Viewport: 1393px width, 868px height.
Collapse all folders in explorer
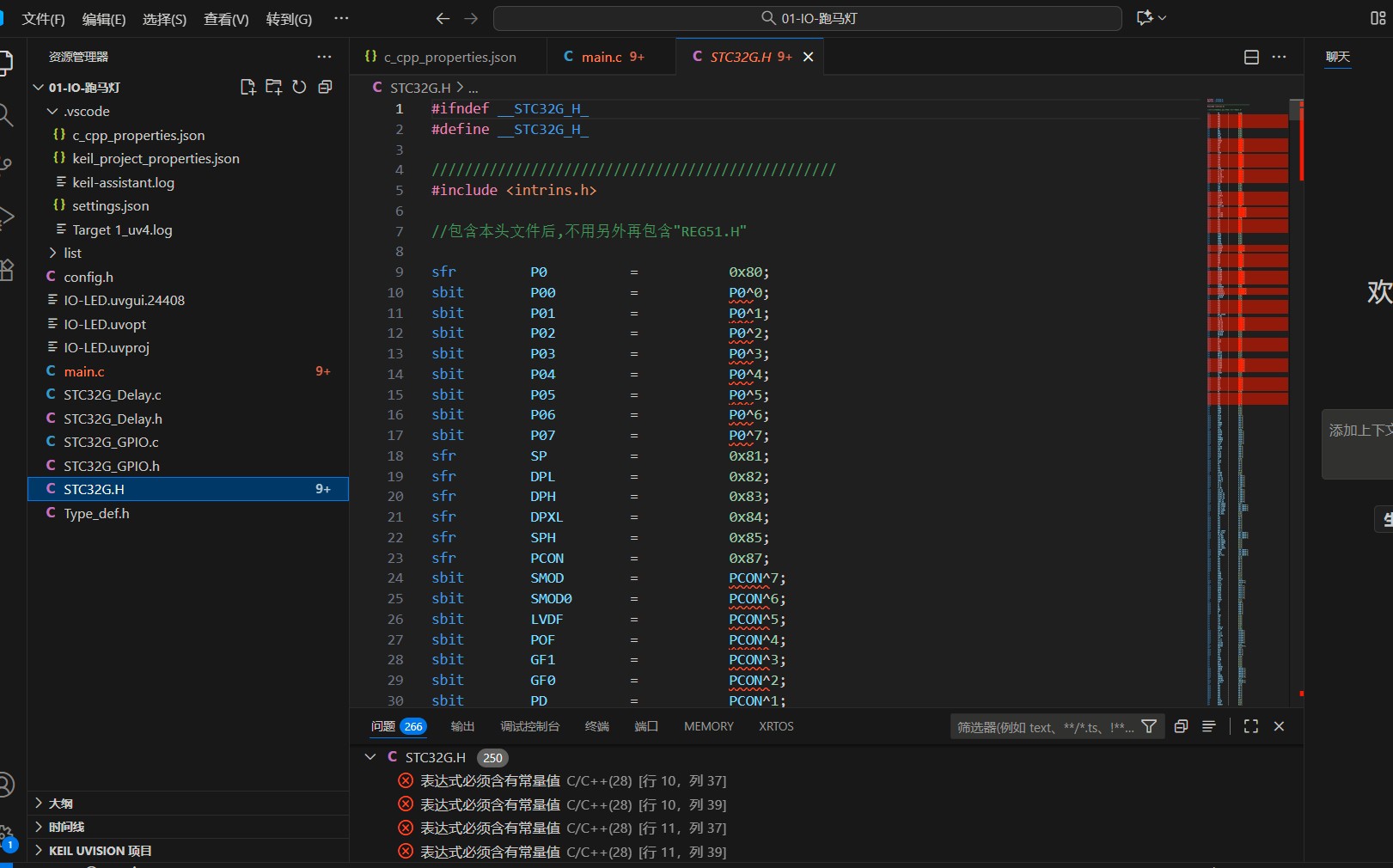pyautogui.click(x=325, y=87)
